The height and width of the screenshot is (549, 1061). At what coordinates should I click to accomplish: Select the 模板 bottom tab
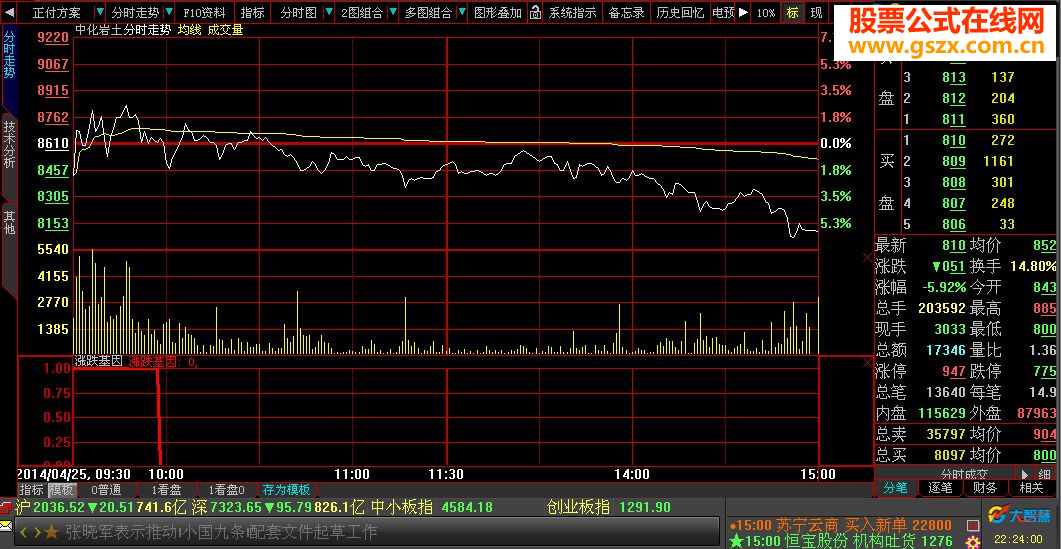click(62, 490)
